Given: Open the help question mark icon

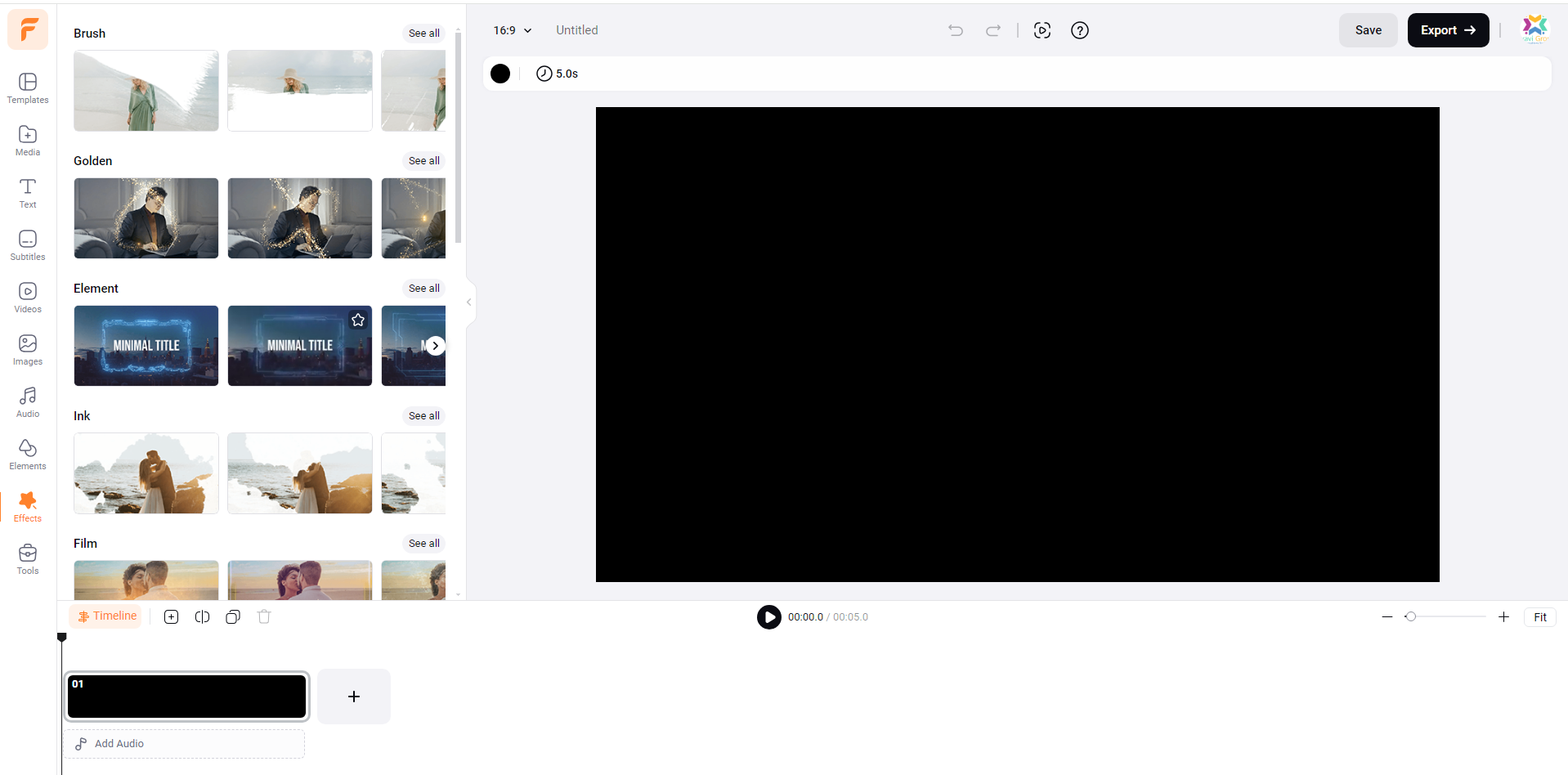Looking at the screenshot, I should pyautogui.click(x=1079, y=30).
